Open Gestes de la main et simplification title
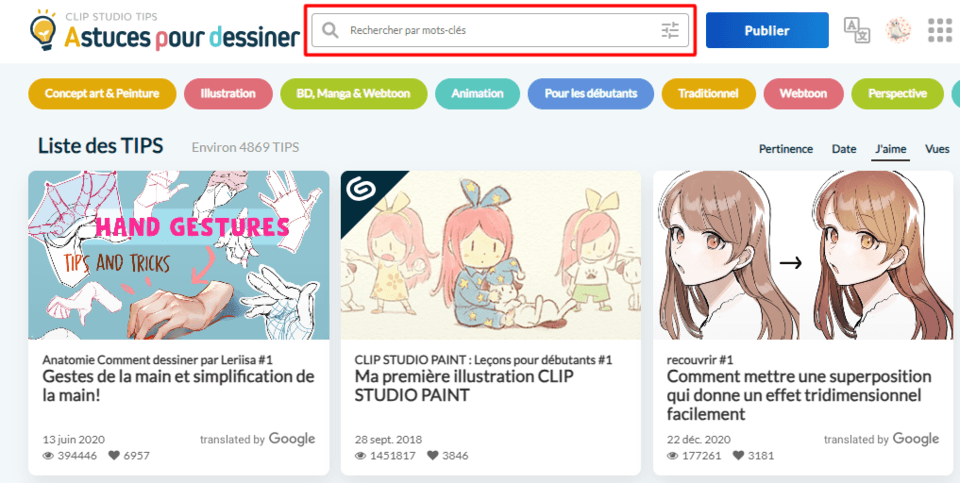The height and width of the screenshot is (483, 960). click(178, 386)
